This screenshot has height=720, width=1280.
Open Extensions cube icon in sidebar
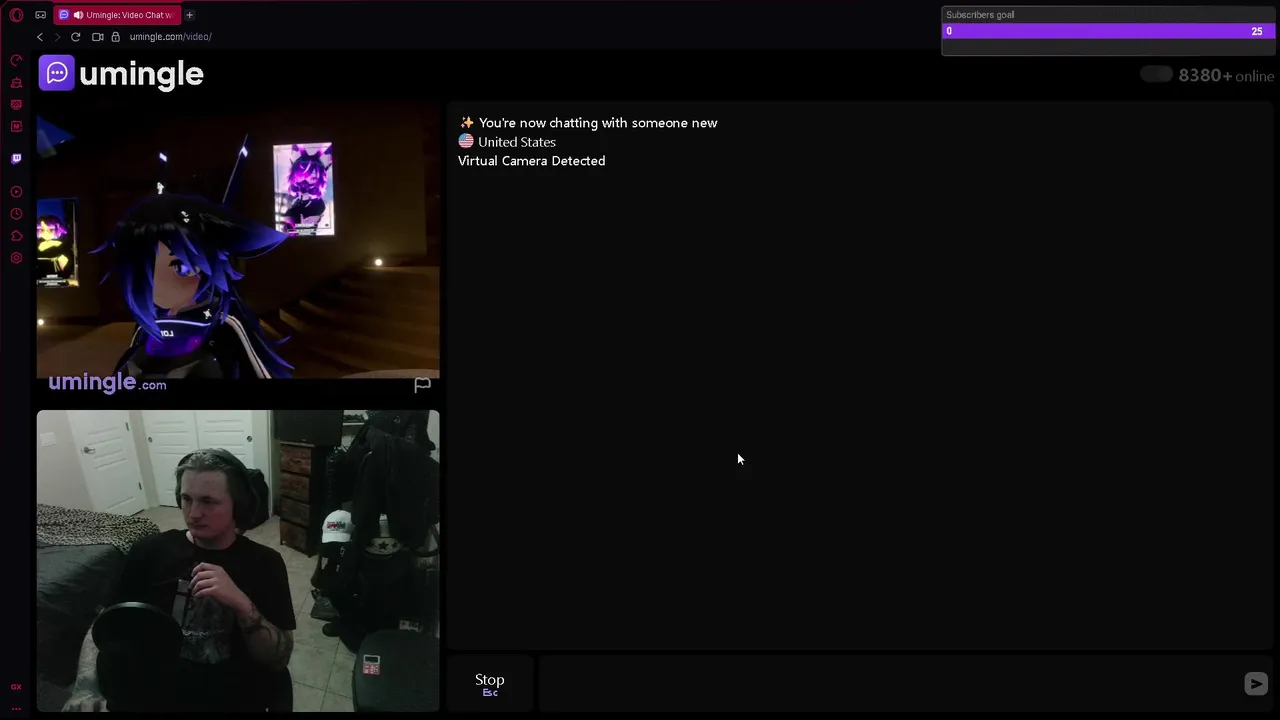pyautogui.click(x=16, y=236)
